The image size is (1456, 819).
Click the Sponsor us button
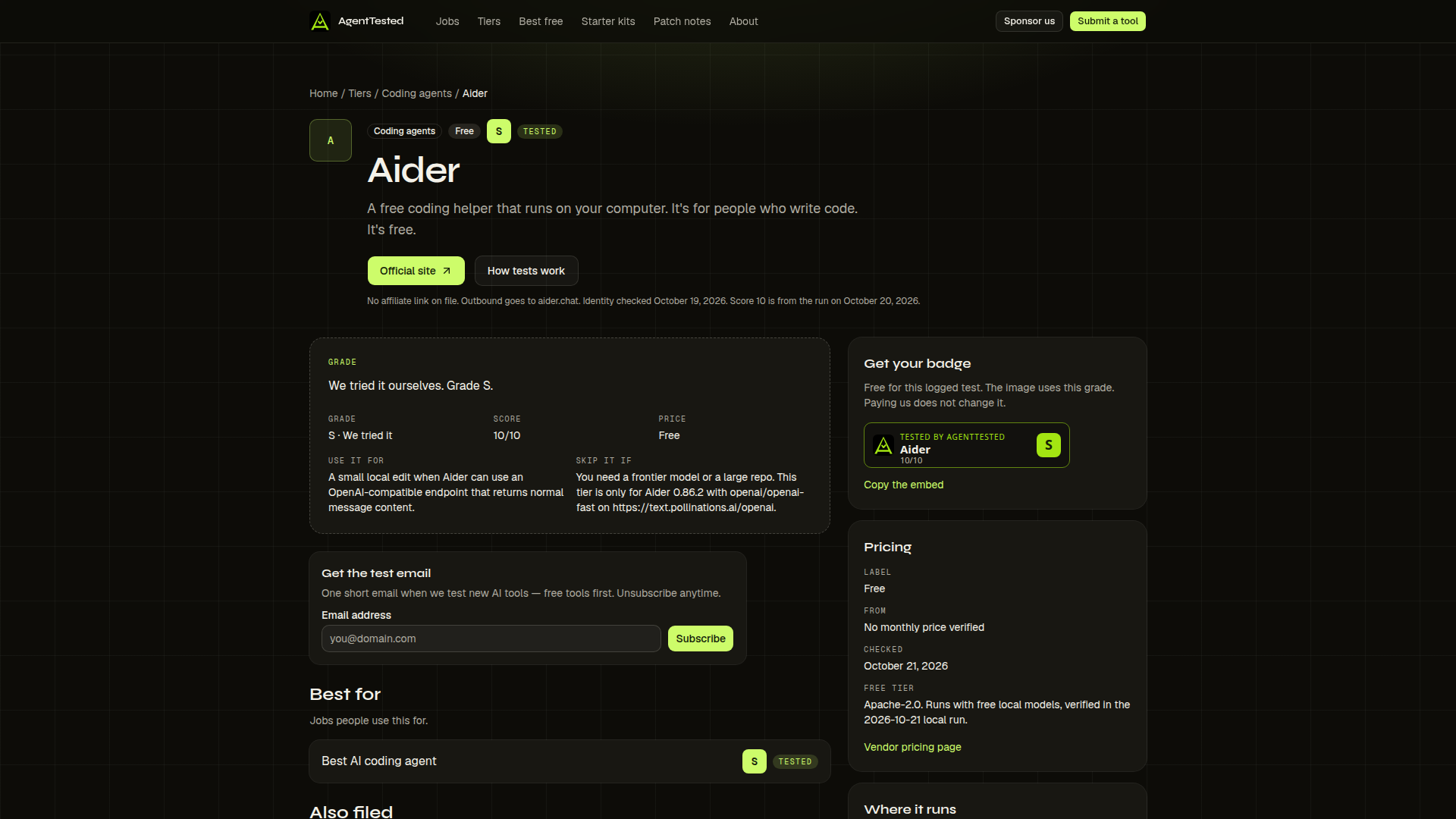(x=1029, y=21)
